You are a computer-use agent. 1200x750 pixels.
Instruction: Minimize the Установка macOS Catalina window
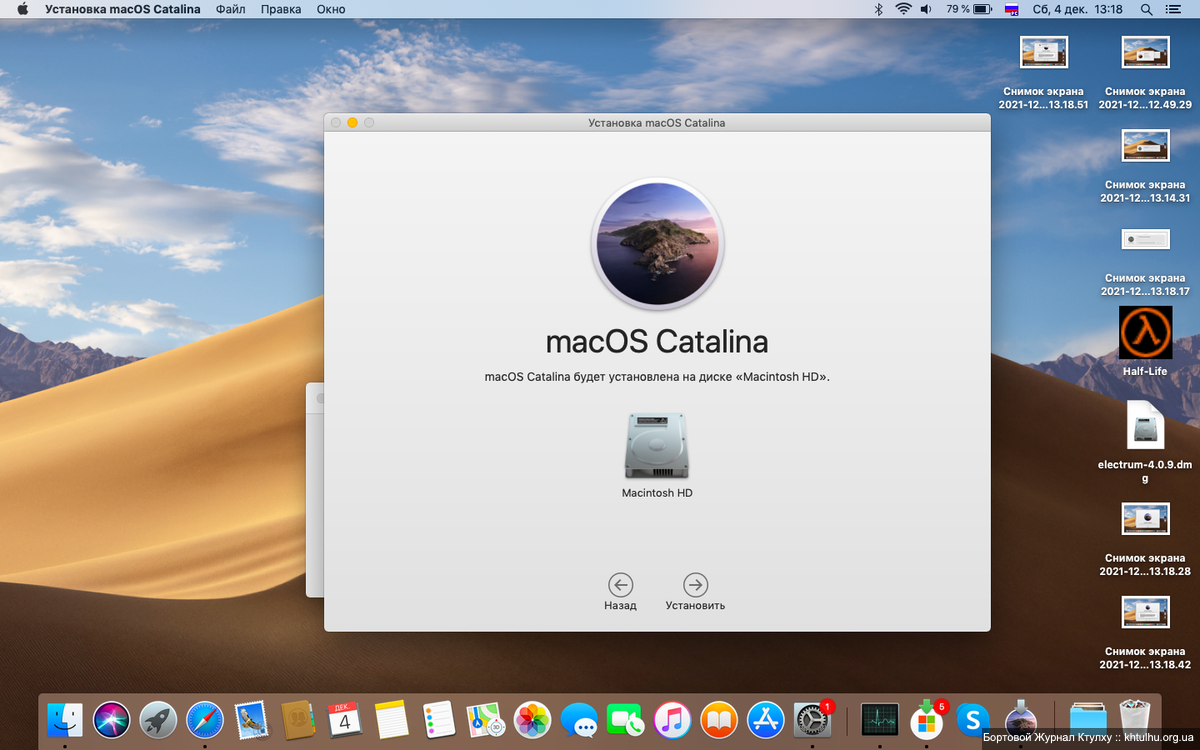pyautogui.click(x=352, y=122)
